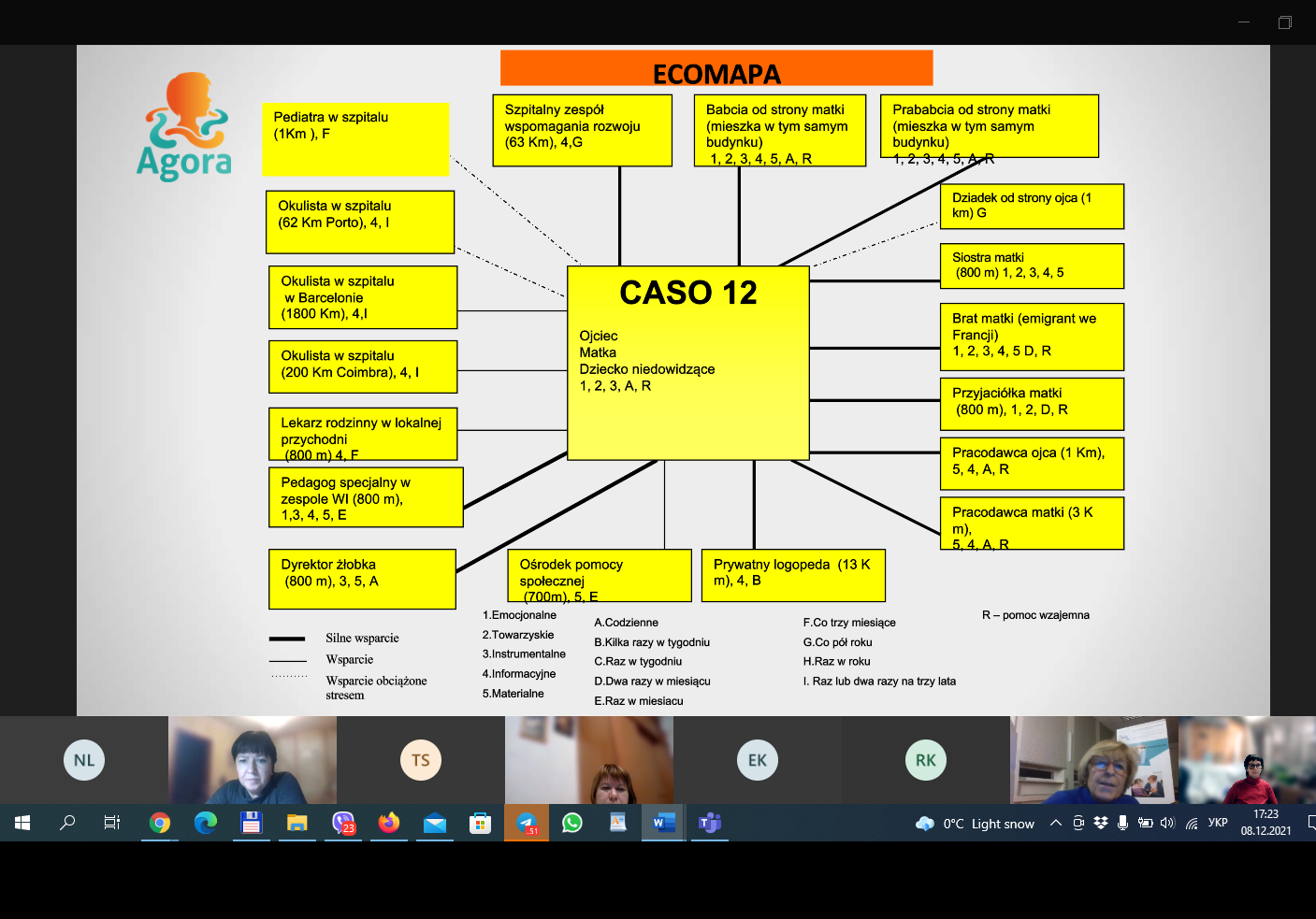Viewport: 1316px width, 919px height.
Task: Click the participant RK video tile
Action: pos(926,760)
